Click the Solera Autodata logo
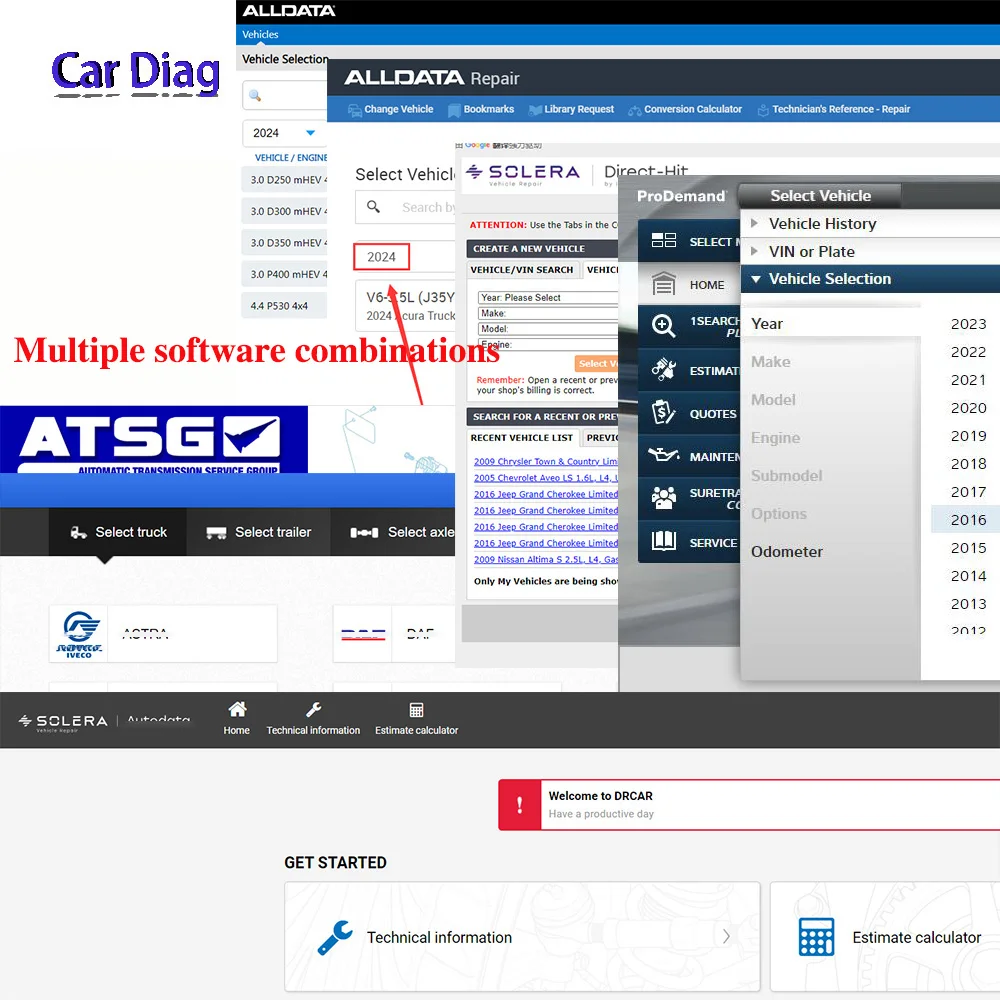The image size is (1000, 1000). click(x=105, y=721)
